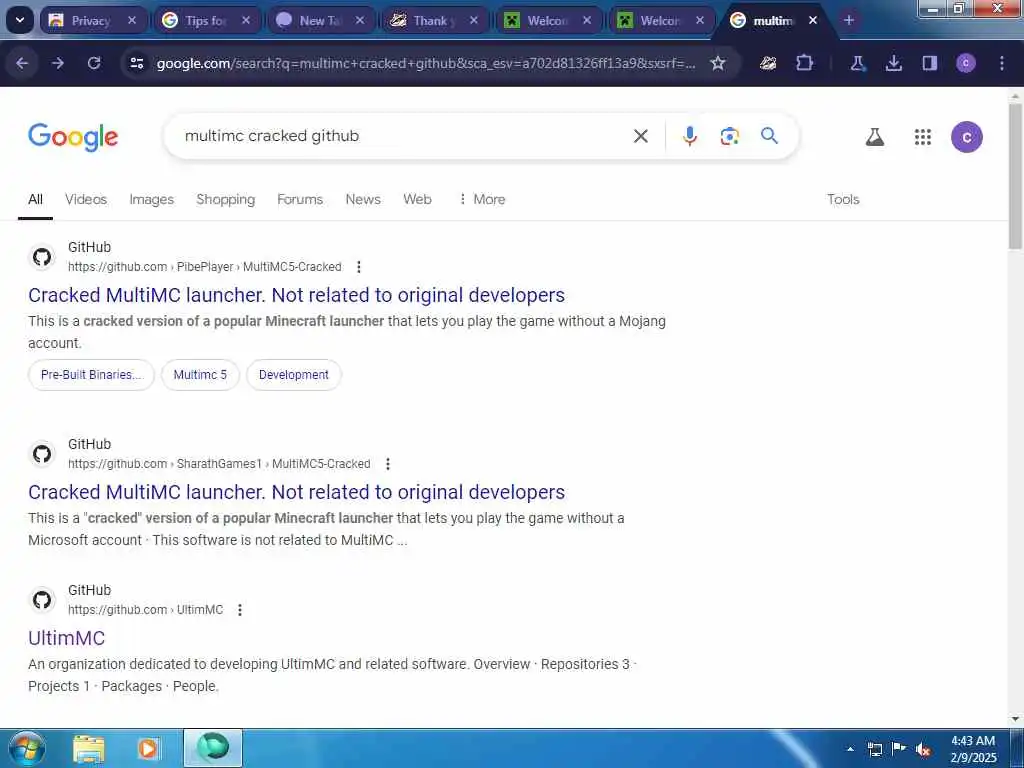Bookmark this page with the star

pos(718,63)
